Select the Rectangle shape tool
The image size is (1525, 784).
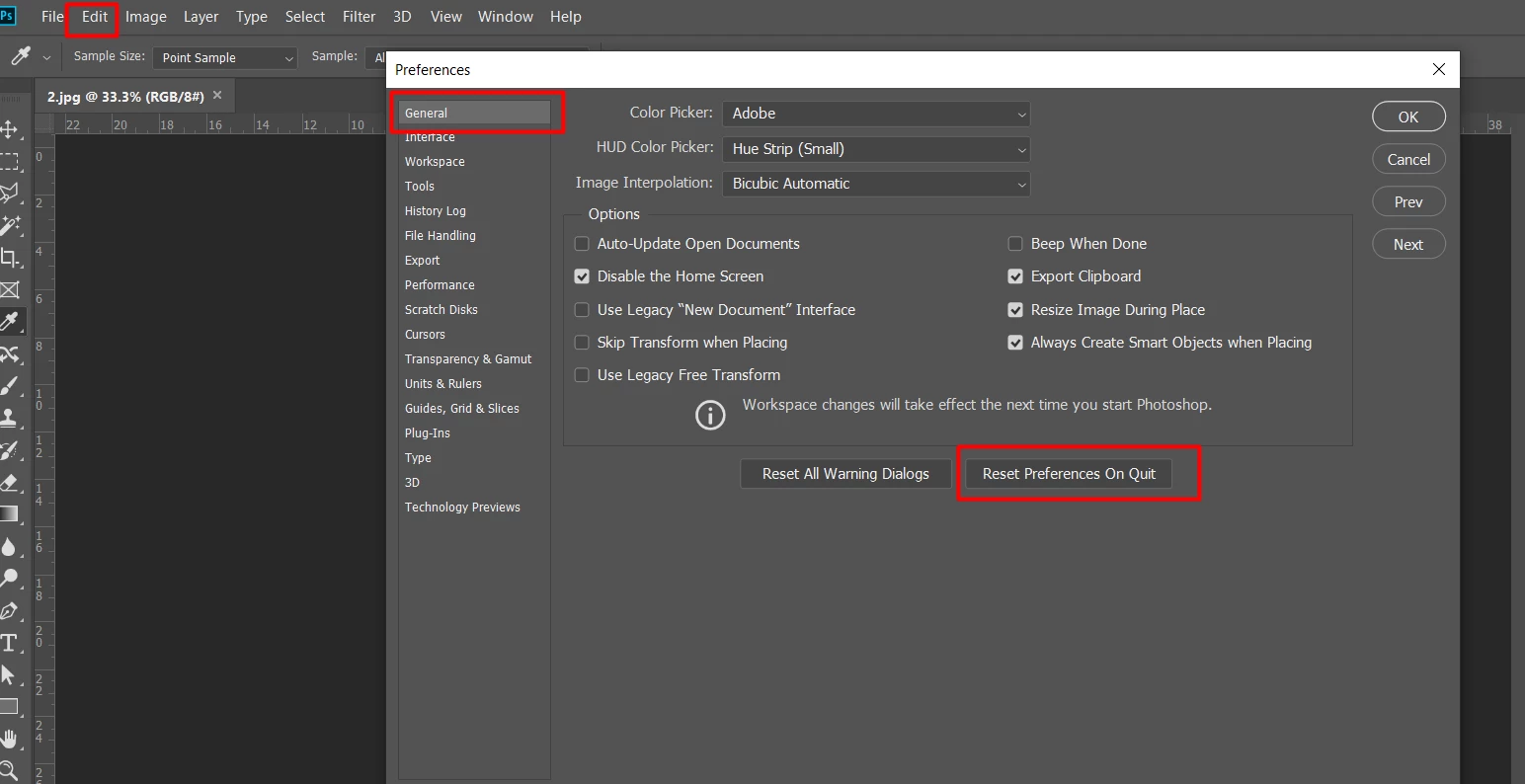(x=10, y=707)
